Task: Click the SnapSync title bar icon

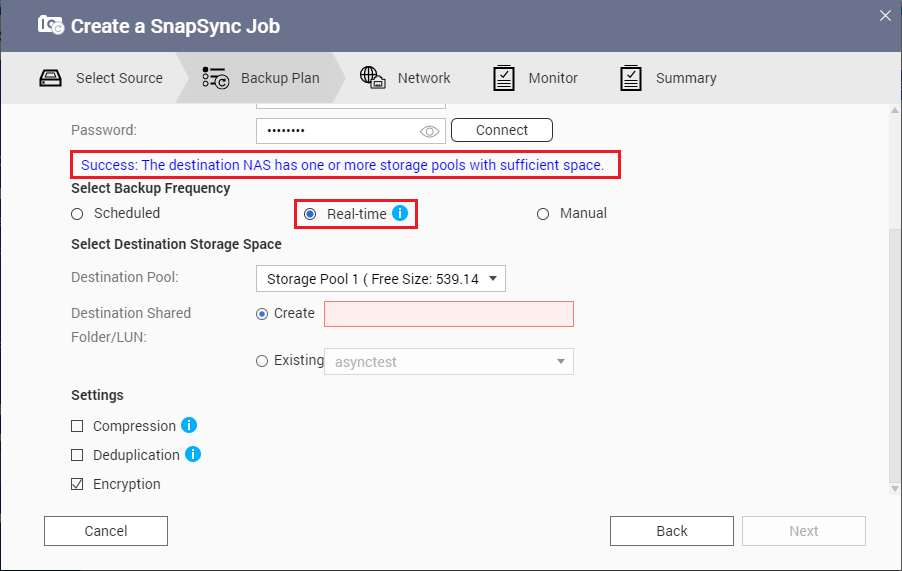Action: click(x=51, y=25)
